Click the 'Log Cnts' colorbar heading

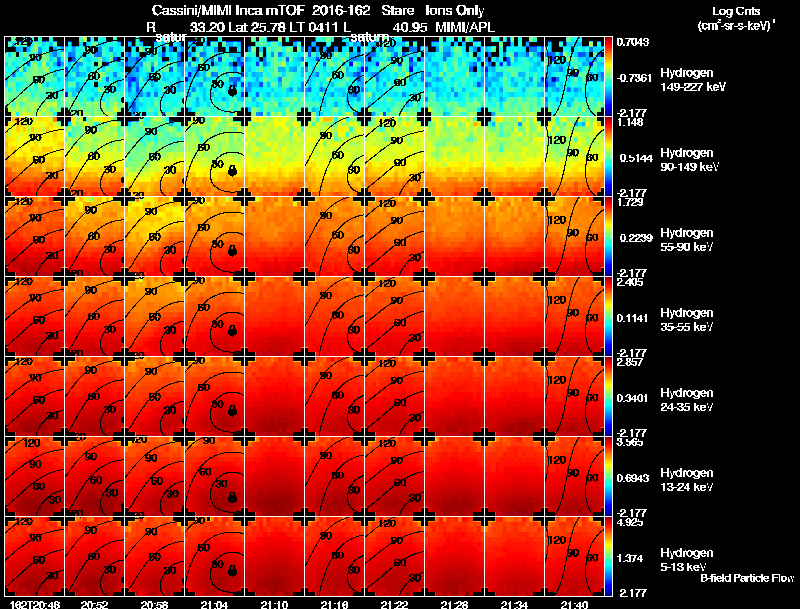click(x=736, y=11)
